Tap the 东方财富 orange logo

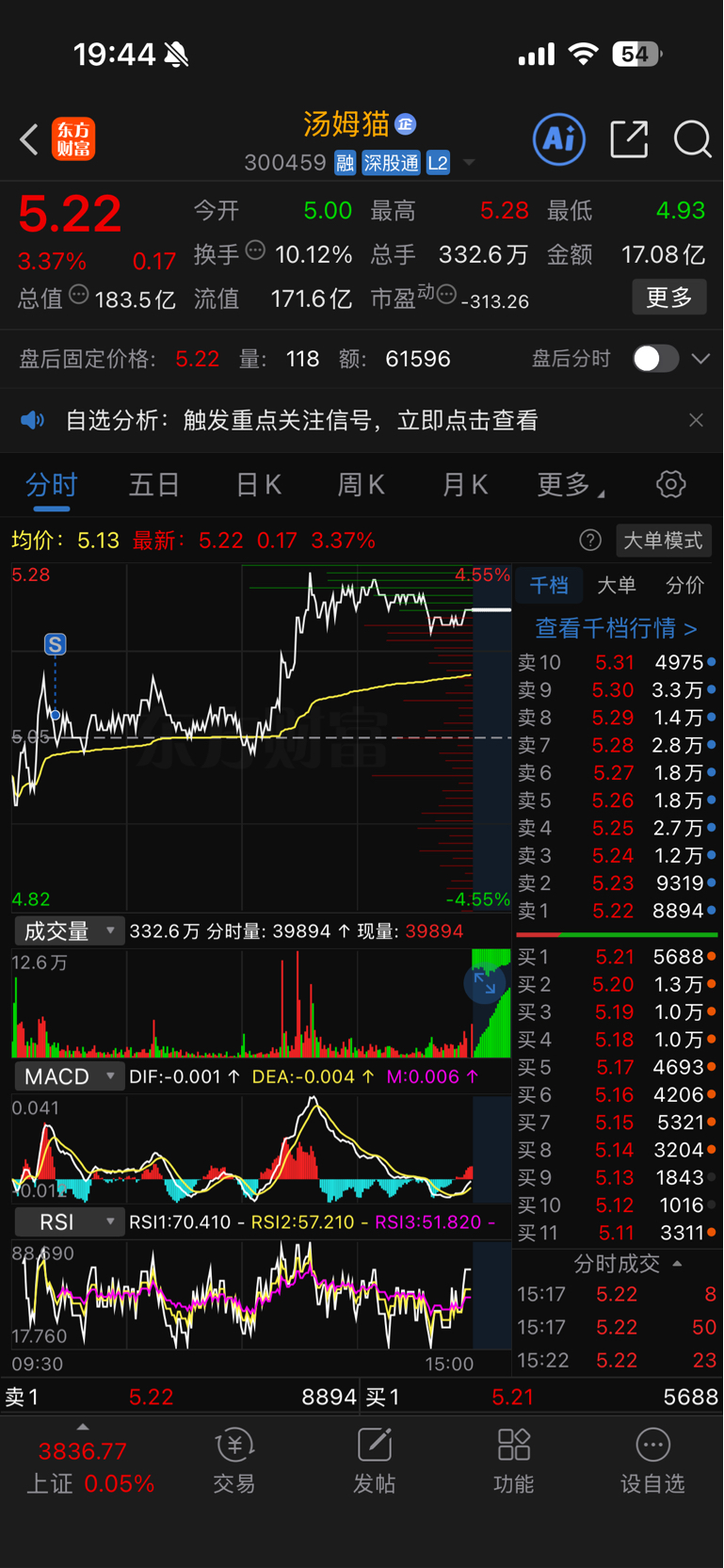coord(73,139)
